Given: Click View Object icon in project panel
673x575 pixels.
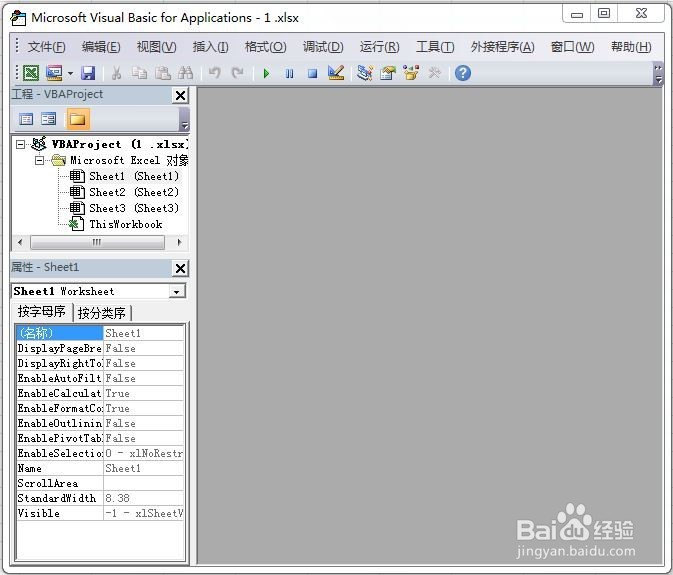Looking at the screenshot, I should pyautogui.click(x=49, y=119).
